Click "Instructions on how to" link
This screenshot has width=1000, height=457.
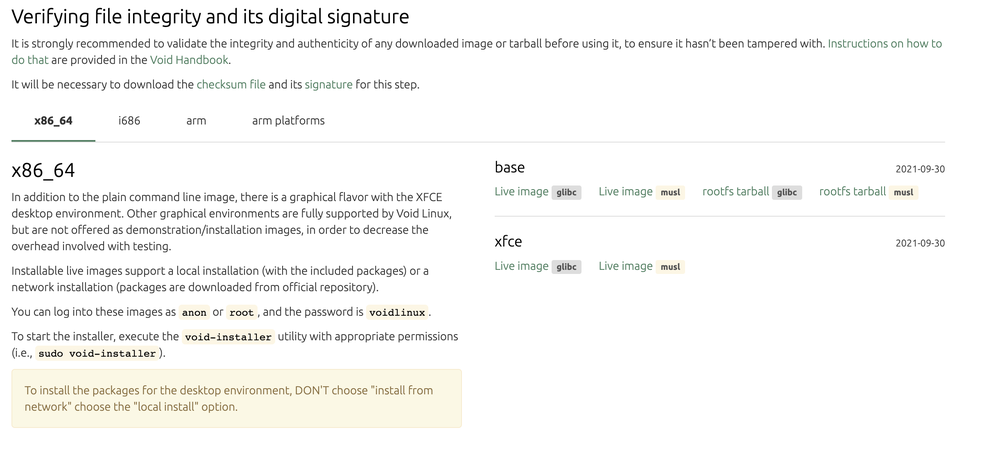pos(884,44)
